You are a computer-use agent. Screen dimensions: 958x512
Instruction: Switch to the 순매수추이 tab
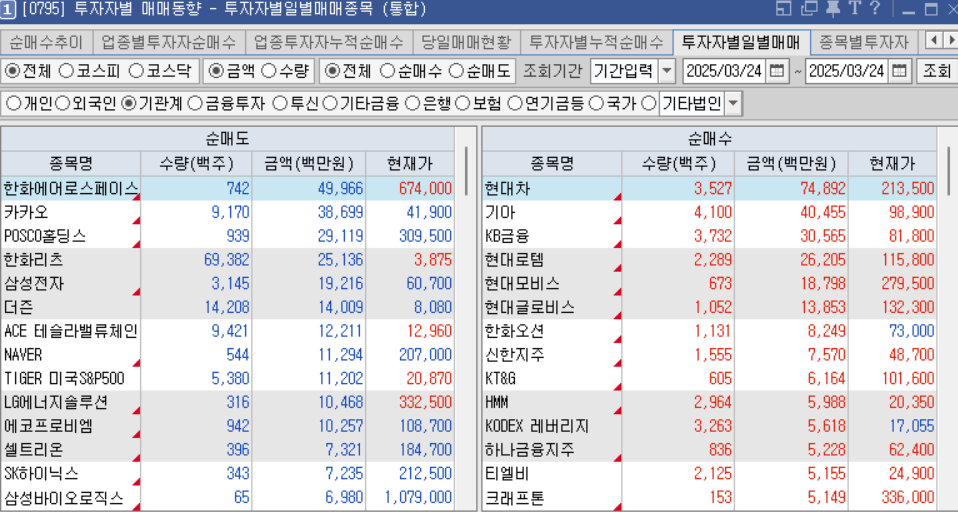click(46, 43)
